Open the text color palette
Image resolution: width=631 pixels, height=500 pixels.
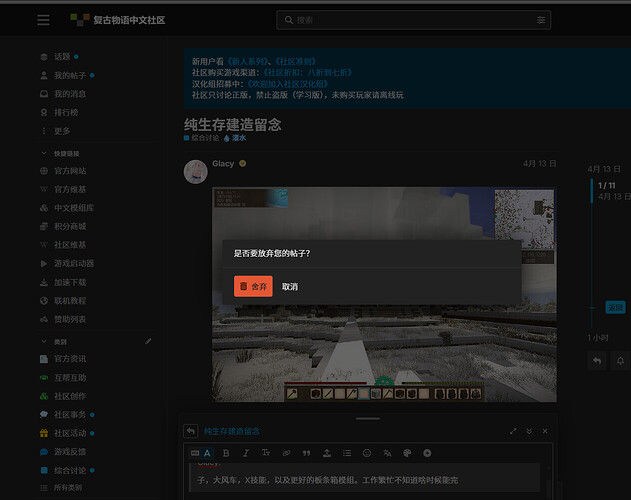(x=407, y=453)
